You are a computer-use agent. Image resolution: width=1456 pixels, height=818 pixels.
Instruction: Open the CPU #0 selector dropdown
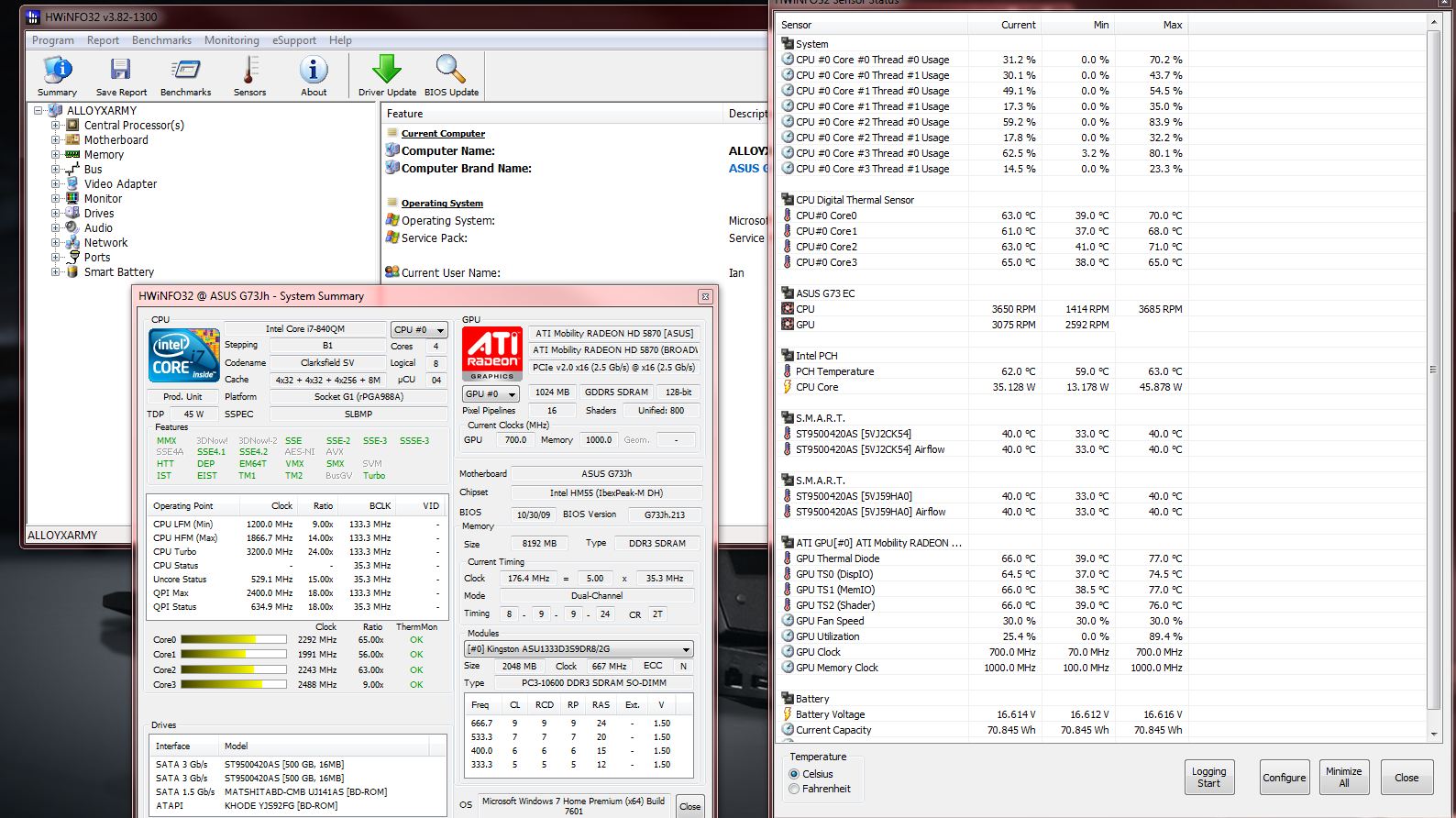pyautogui.click(x=419, y=329)
